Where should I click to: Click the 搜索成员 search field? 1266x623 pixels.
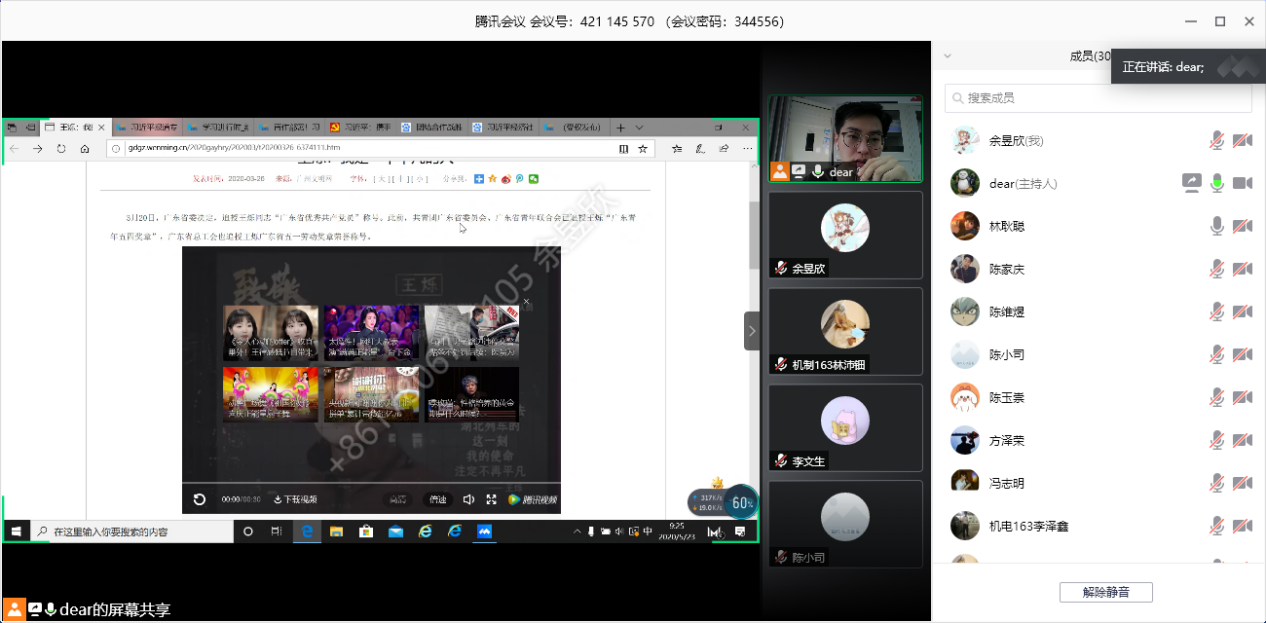tap(1098, 98)
